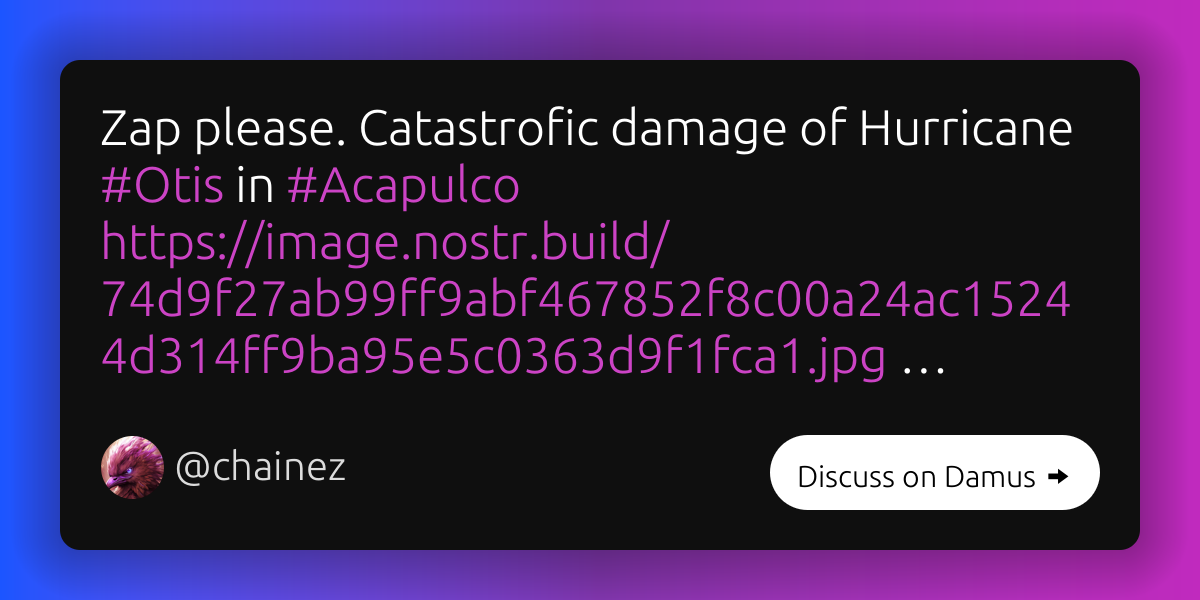
Task: Click the pink edge of gradient background
Action: [x=1172, y=300]
